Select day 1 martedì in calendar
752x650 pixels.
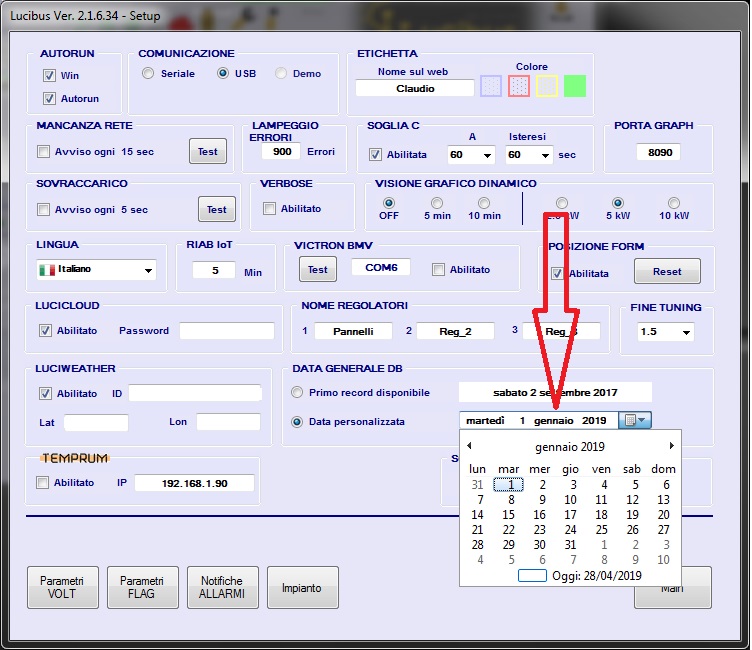click(508, 485)
